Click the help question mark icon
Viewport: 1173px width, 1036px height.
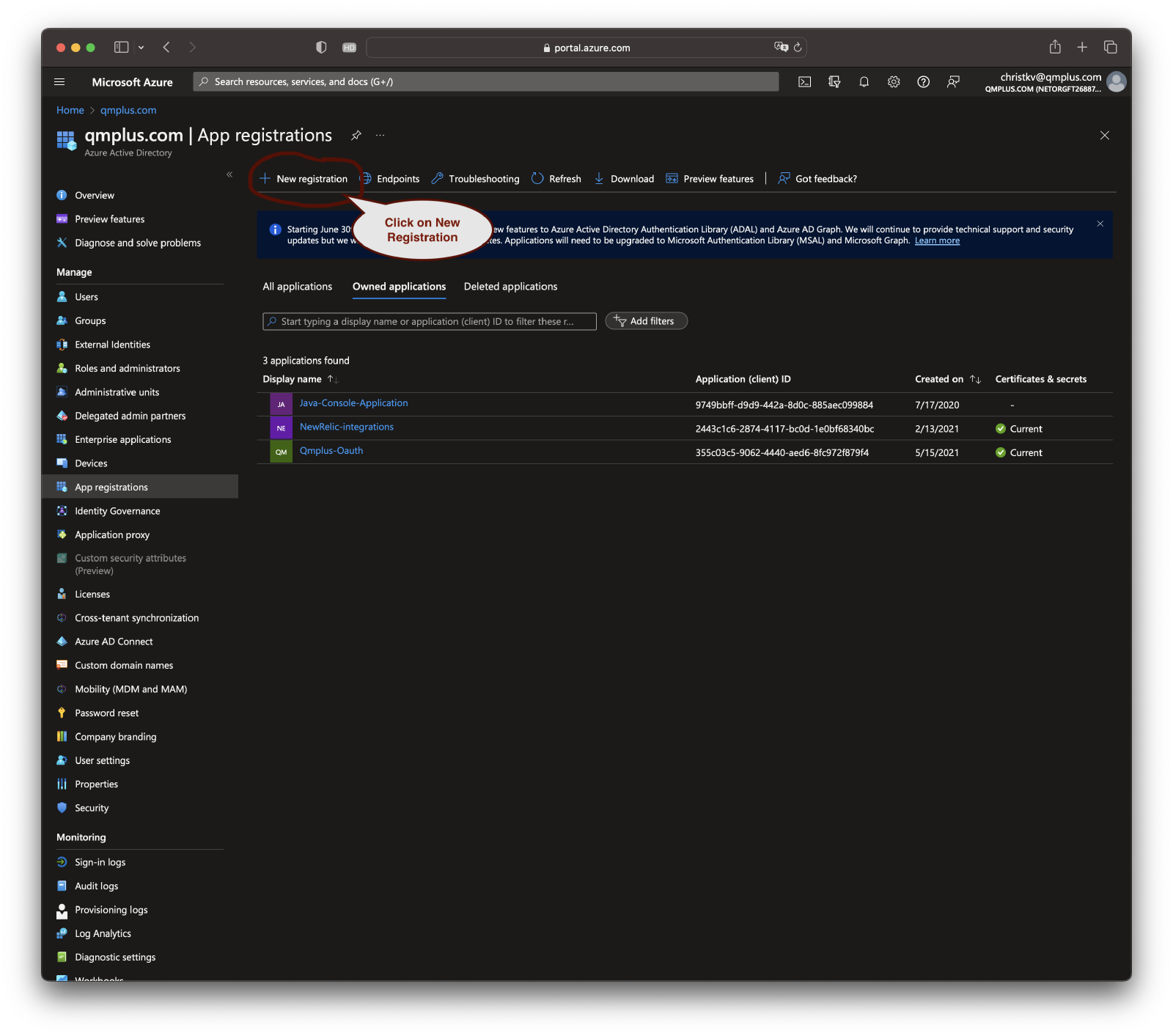pyautogui.click(x=923, y=82)
